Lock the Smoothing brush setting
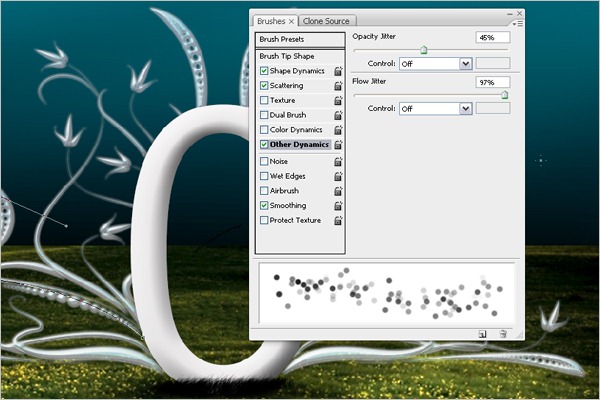The image size is (600, 400). tap(339, 206)
